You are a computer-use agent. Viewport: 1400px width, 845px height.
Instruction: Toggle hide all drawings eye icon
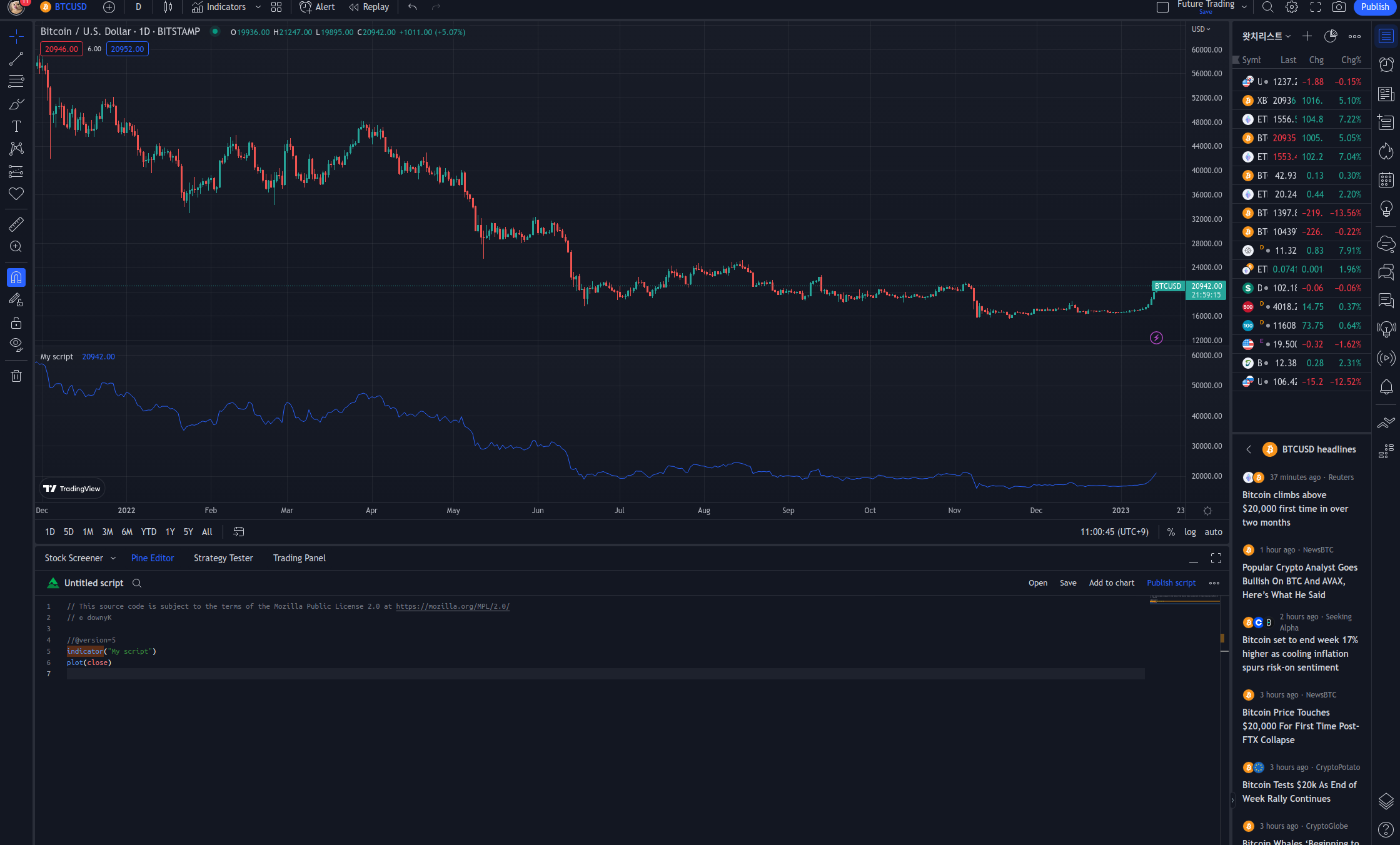tap(16, 344)
